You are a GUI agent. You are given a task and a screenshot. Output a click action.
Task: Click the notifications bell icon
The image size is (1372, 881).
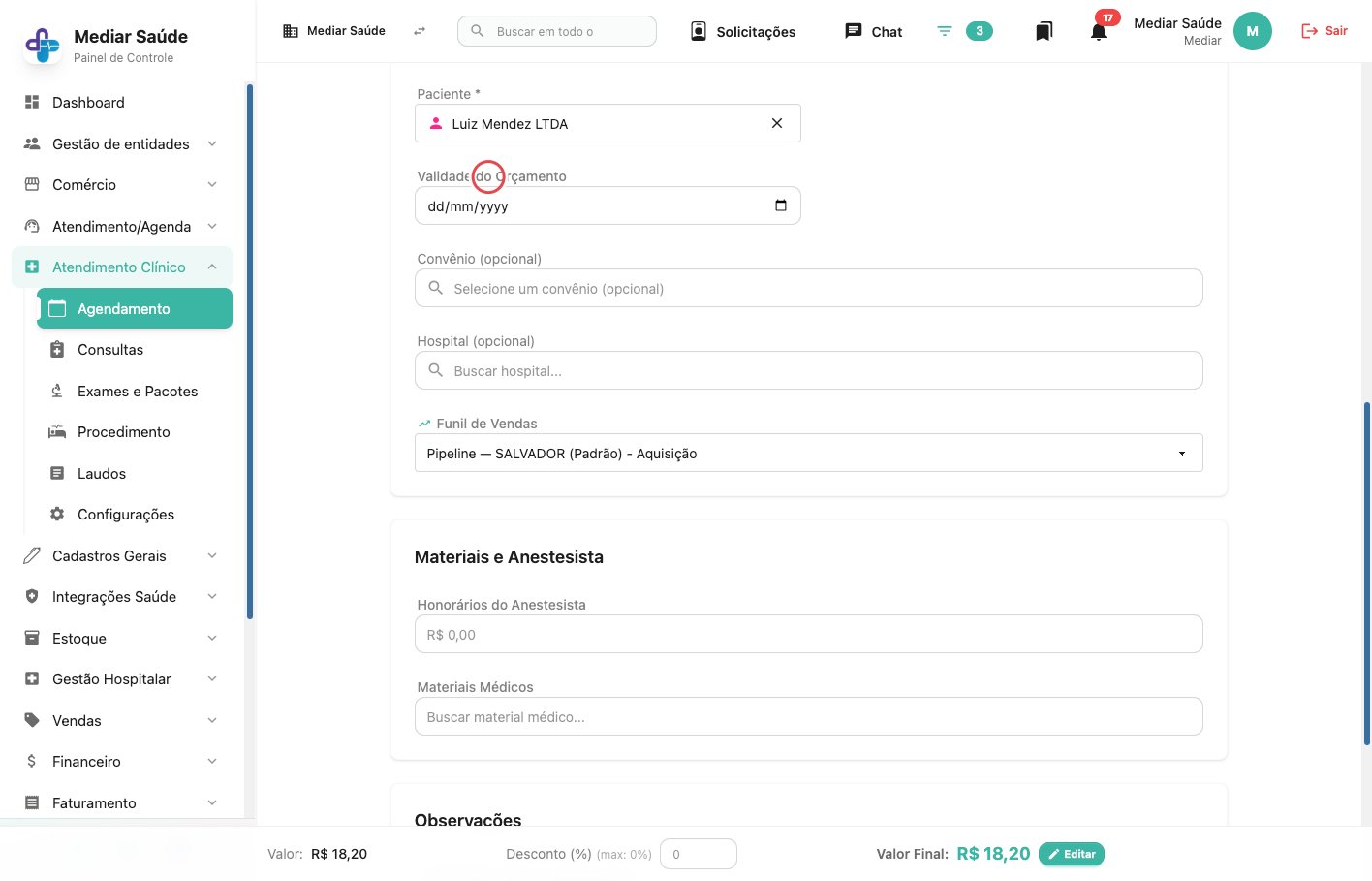coord(1099,32)
